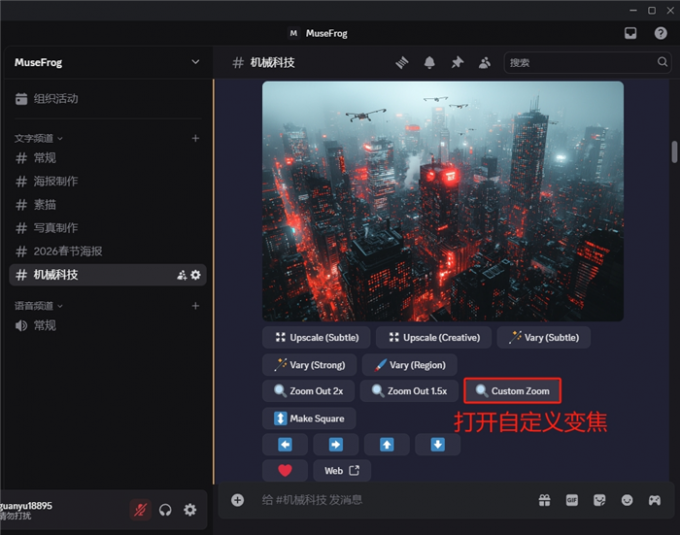Open the threads icon in channel header

coord(402,62)
